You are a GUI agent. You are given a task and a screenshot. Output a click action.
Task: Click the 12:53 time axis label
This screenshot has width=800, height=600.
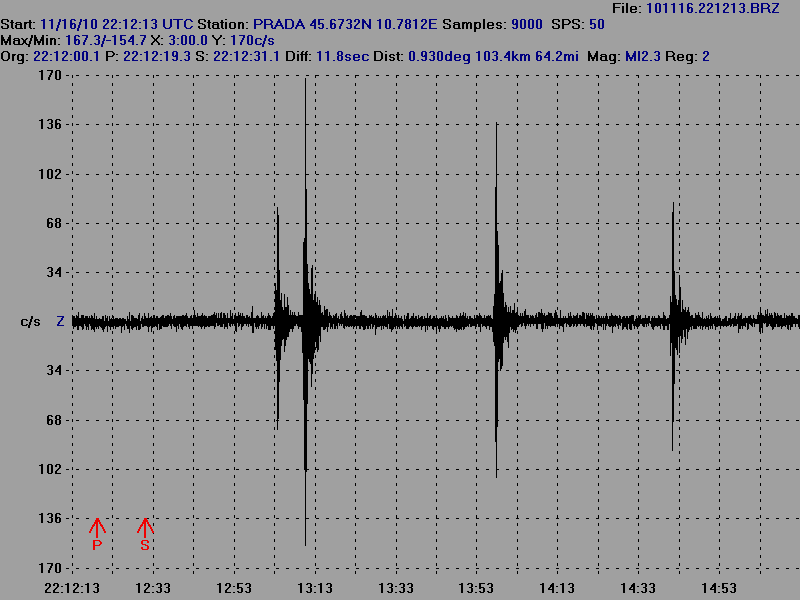(x=234, y=588)
